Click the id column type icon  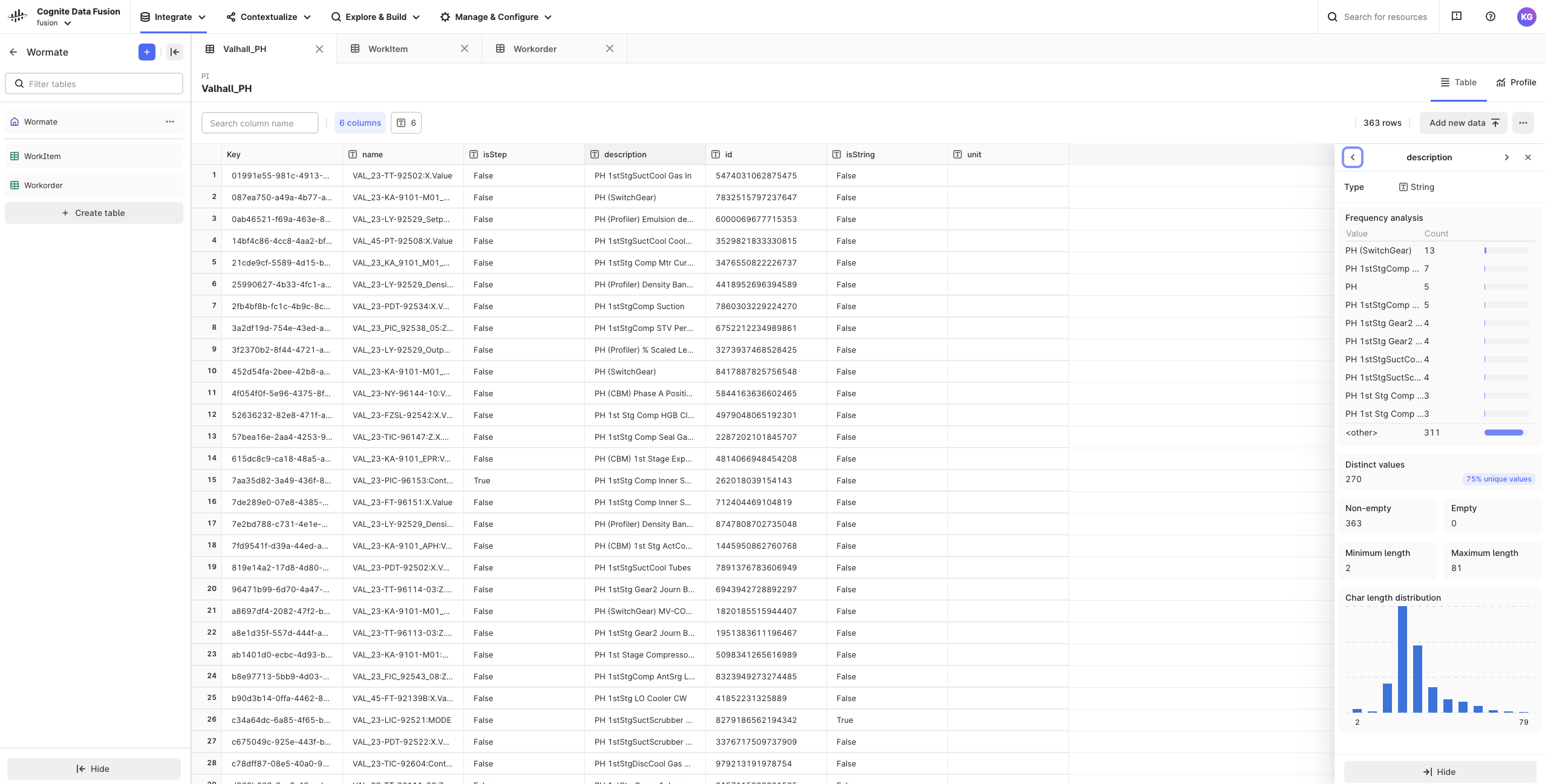point(716,154)
